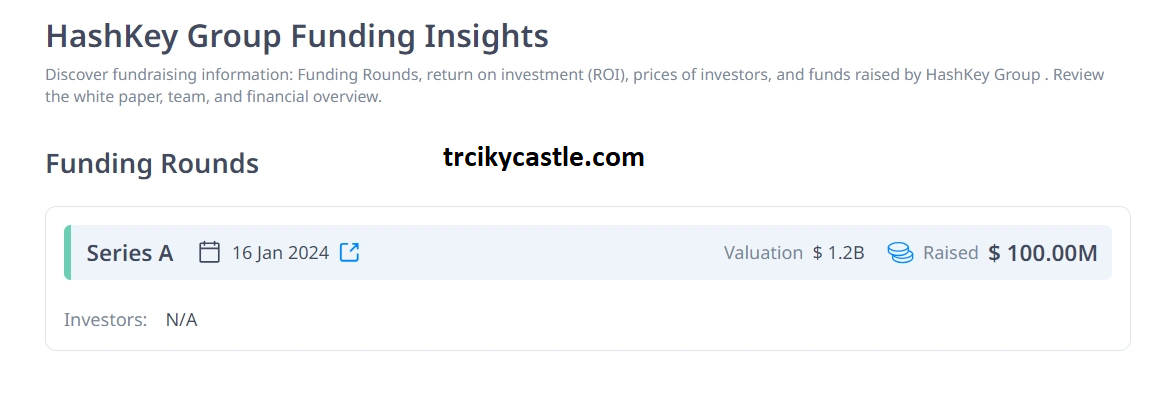Click the $ 100.00M raised amount
The width and height of the screenshot is (1162, 402).
(x=1043, y=253)
